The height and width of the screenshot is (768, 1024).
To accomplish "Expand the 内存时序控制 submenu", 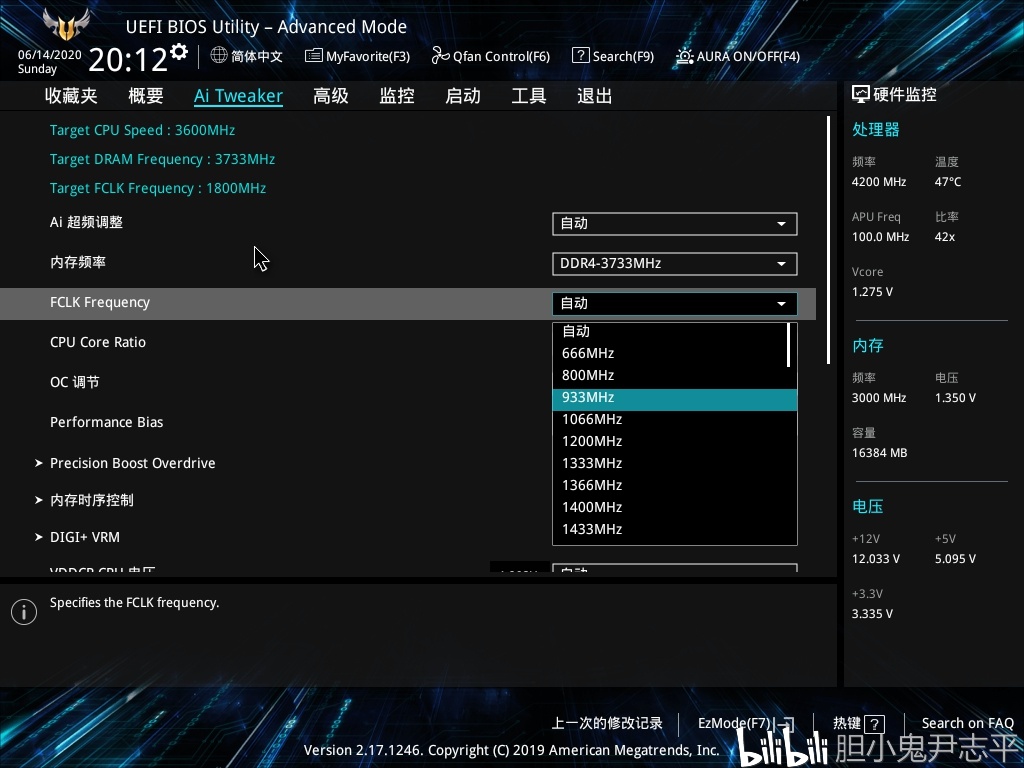I will 84,500.
